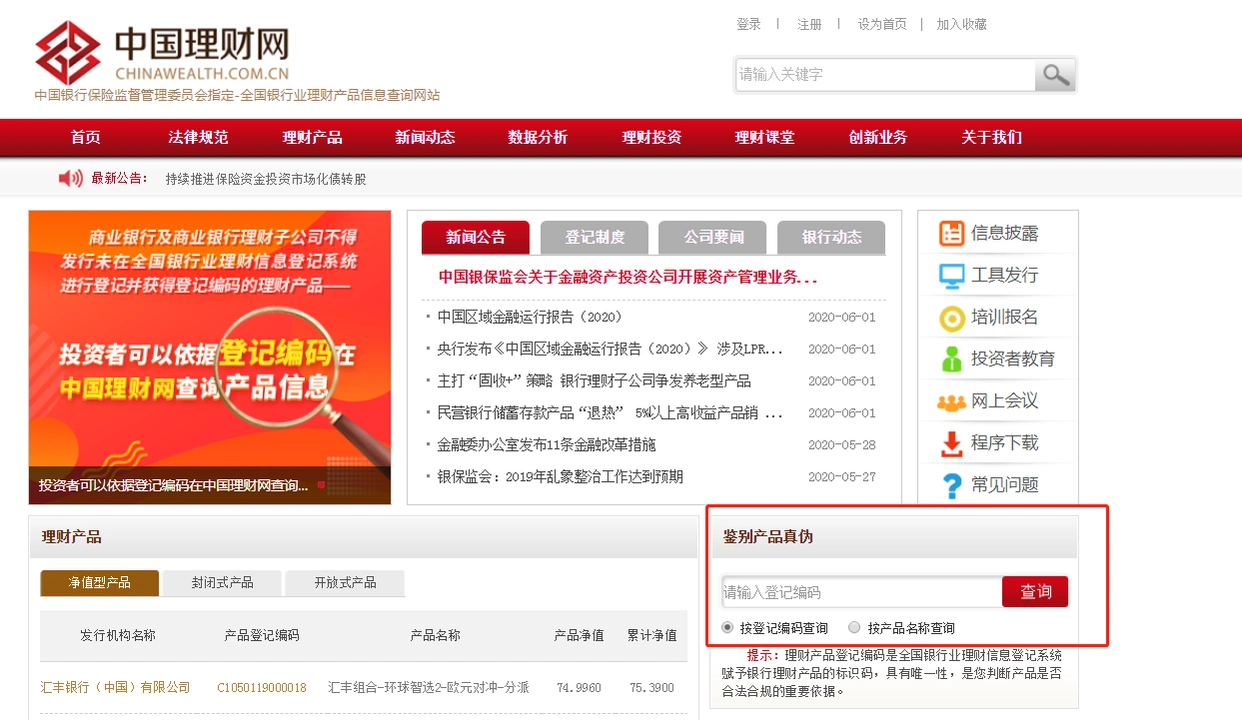1242x720 pixels.
Task: Select 净值型产品 tab
Action: (100, 583)
